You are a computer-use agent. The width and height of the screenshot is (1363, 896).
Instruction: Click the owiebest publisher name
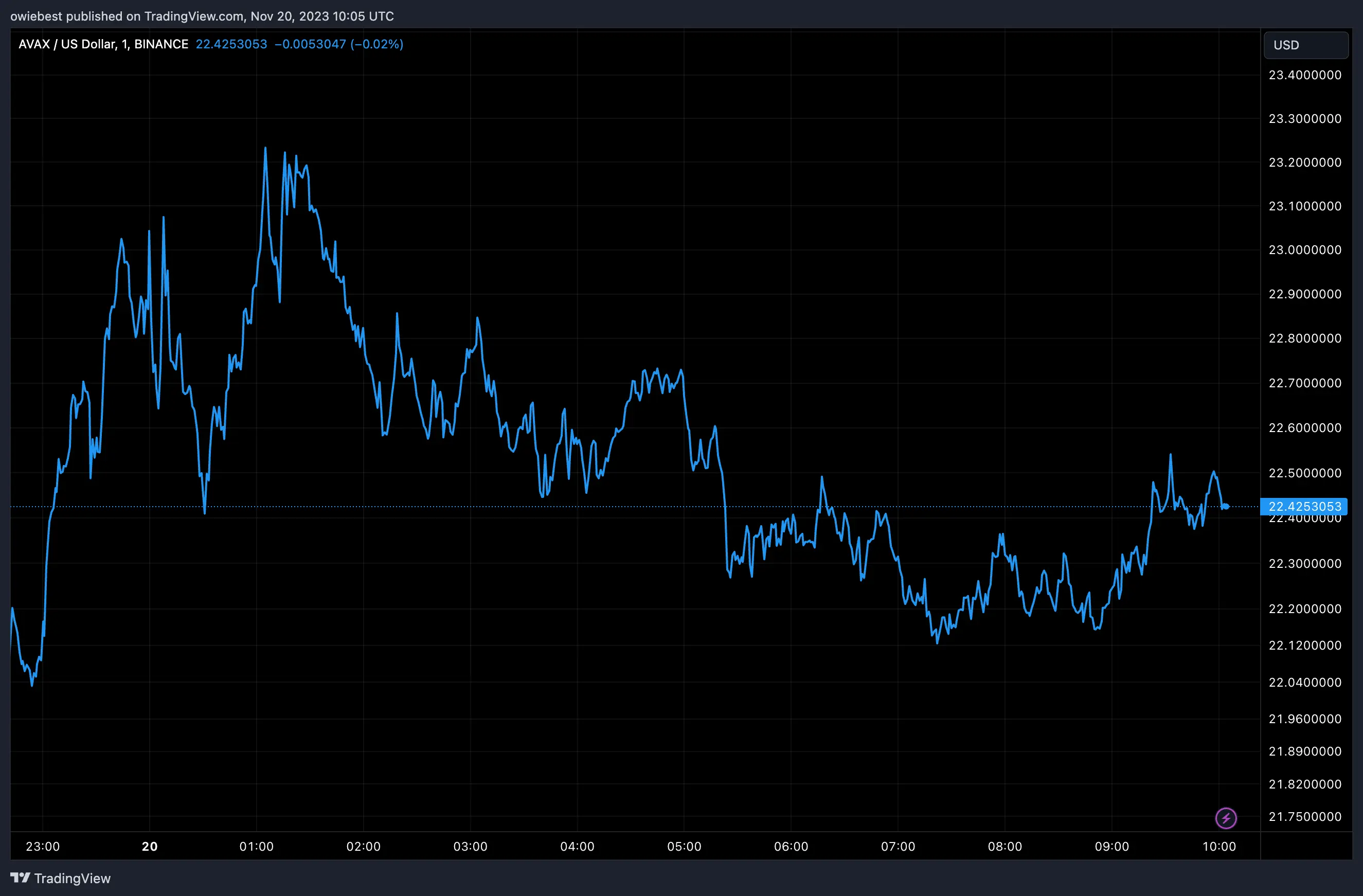coord(35,16)
